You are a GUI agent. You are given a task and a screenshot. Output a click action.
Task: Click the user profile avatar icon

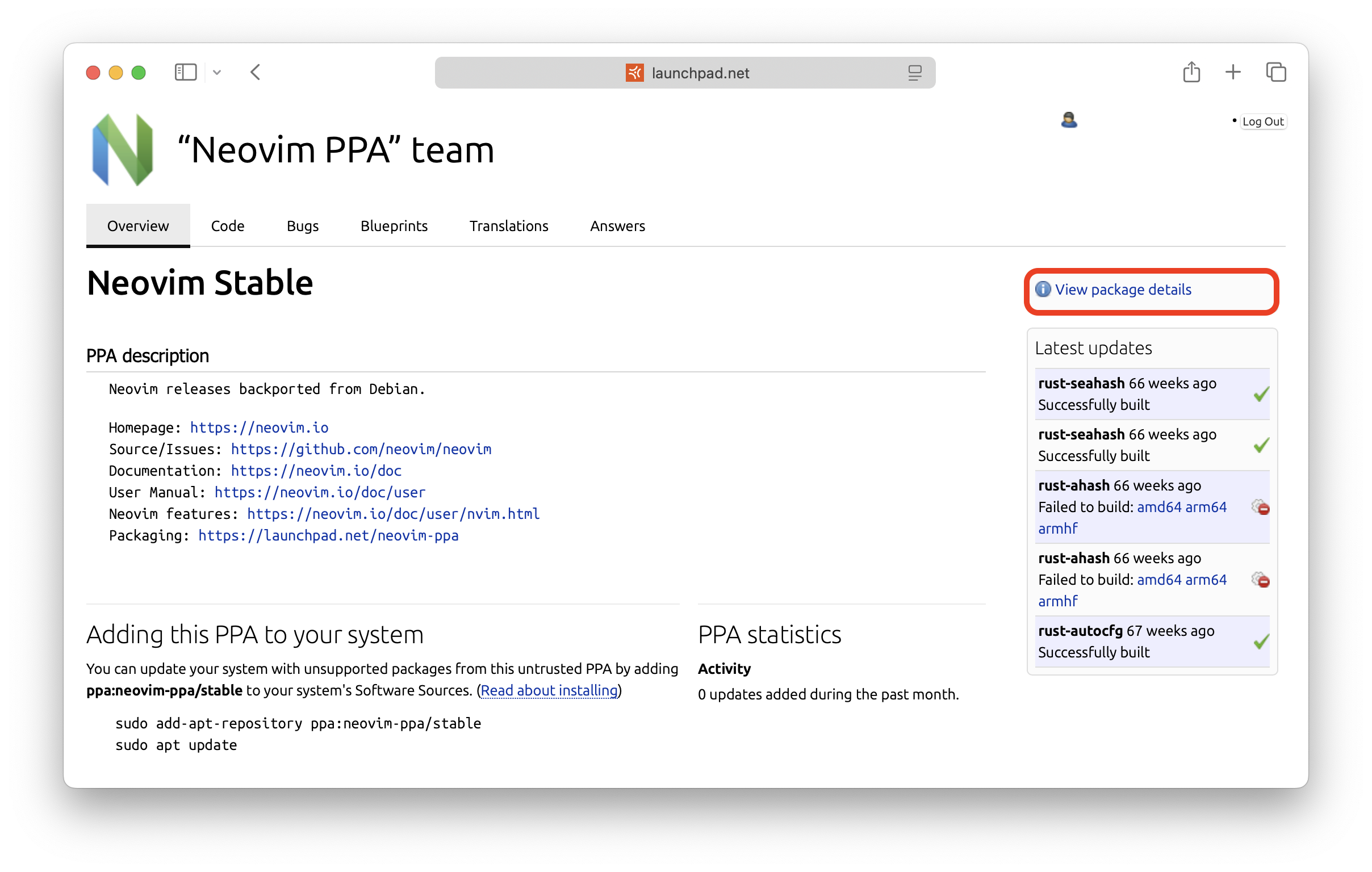tap(1068, 120)
